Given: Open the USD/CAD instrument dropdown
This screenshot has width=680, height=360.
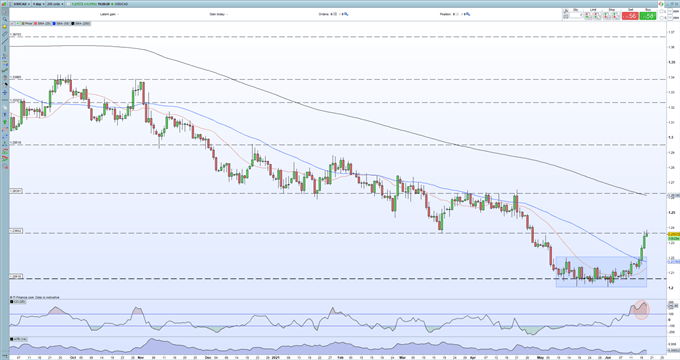Looking at the screenshot, I should coord(22,4).
